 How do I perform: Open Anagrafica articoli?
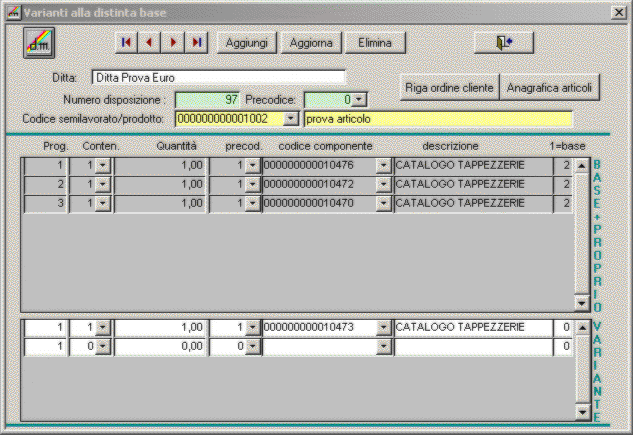coord(549,87)
